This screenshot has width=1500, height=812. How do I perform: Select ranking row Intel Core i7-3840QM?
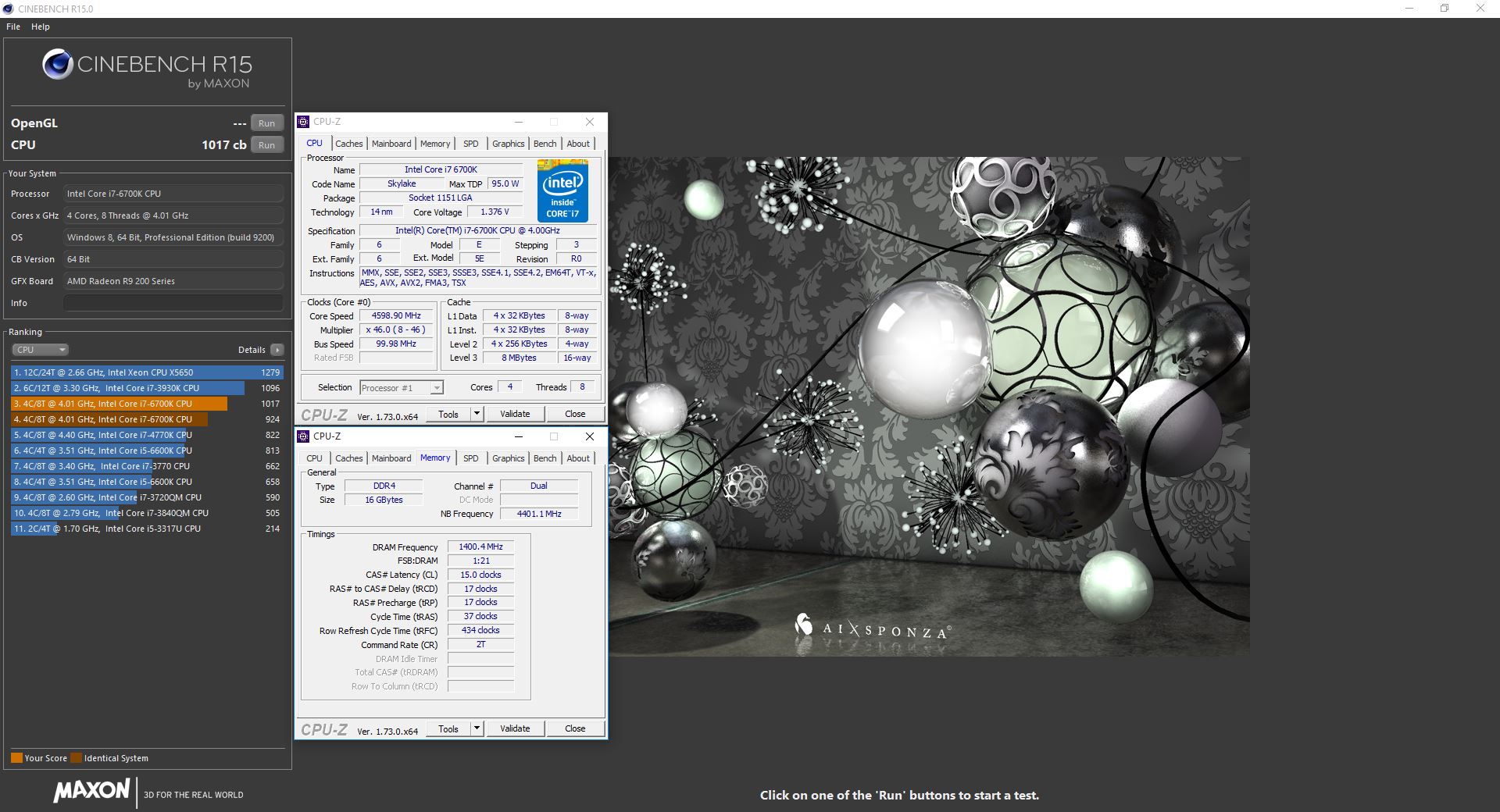point(147,513)
